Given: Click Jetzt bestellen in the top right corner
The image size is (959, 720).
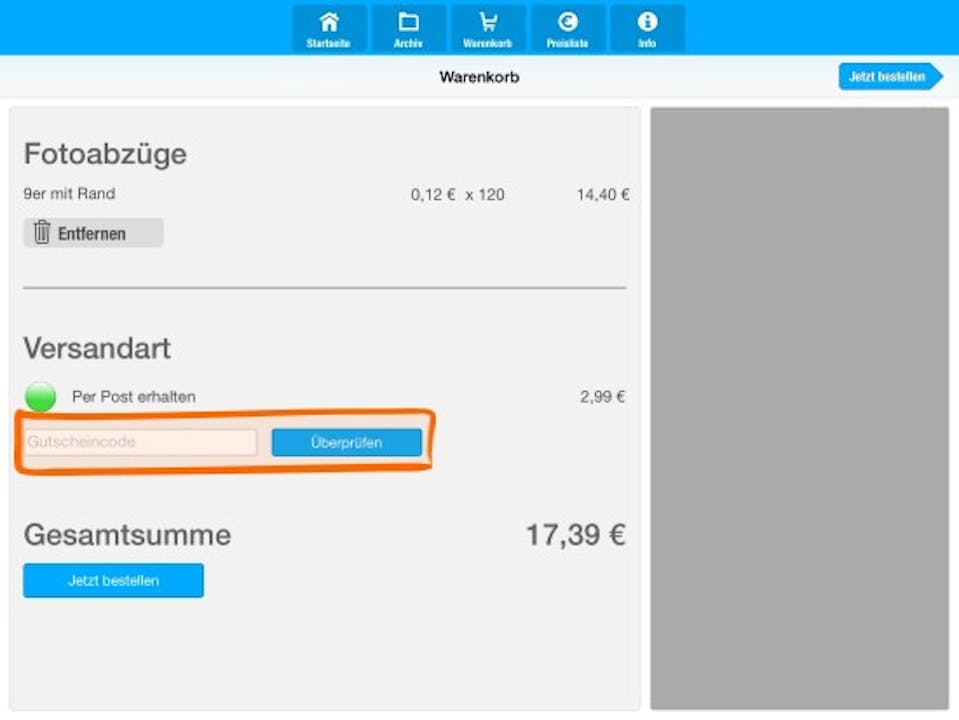Looking at the screenshot, I should pyautogui.click(x=888, y=76).
